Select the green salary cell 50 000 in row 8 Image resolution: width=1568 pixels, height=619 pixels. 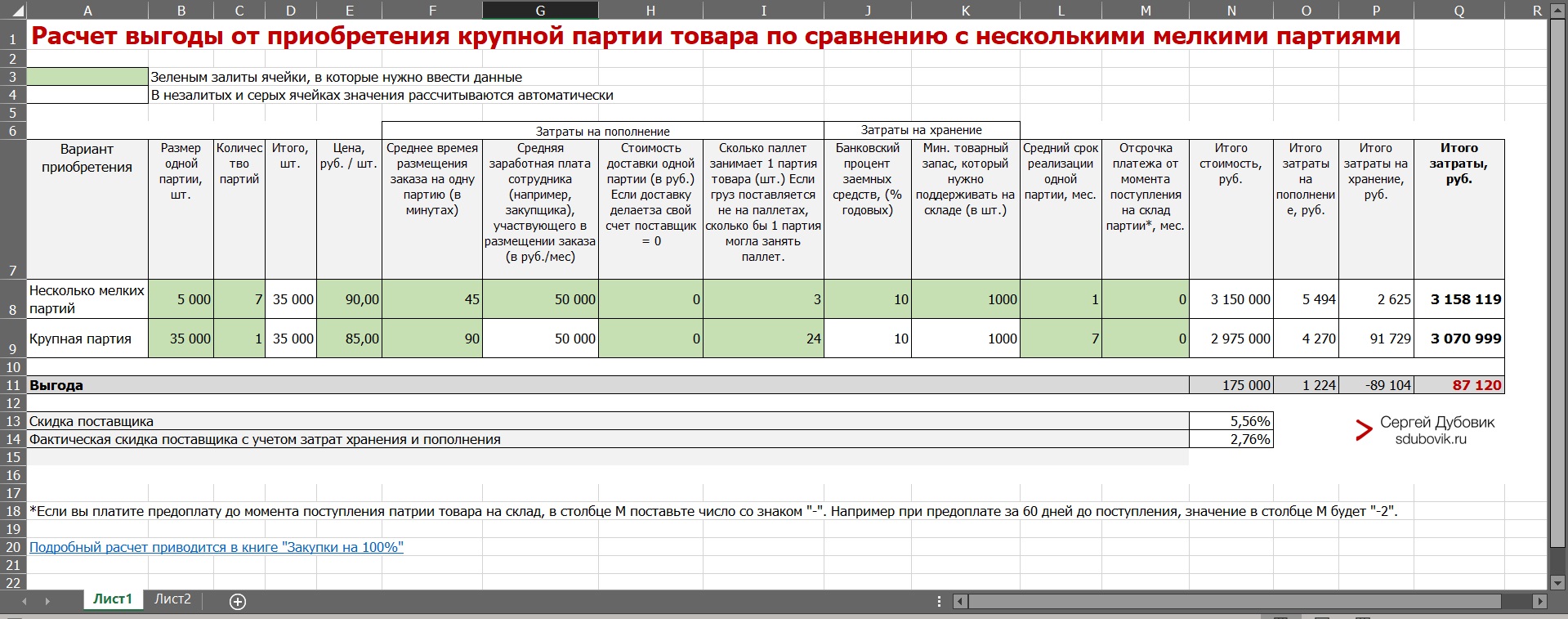[540, 299]
